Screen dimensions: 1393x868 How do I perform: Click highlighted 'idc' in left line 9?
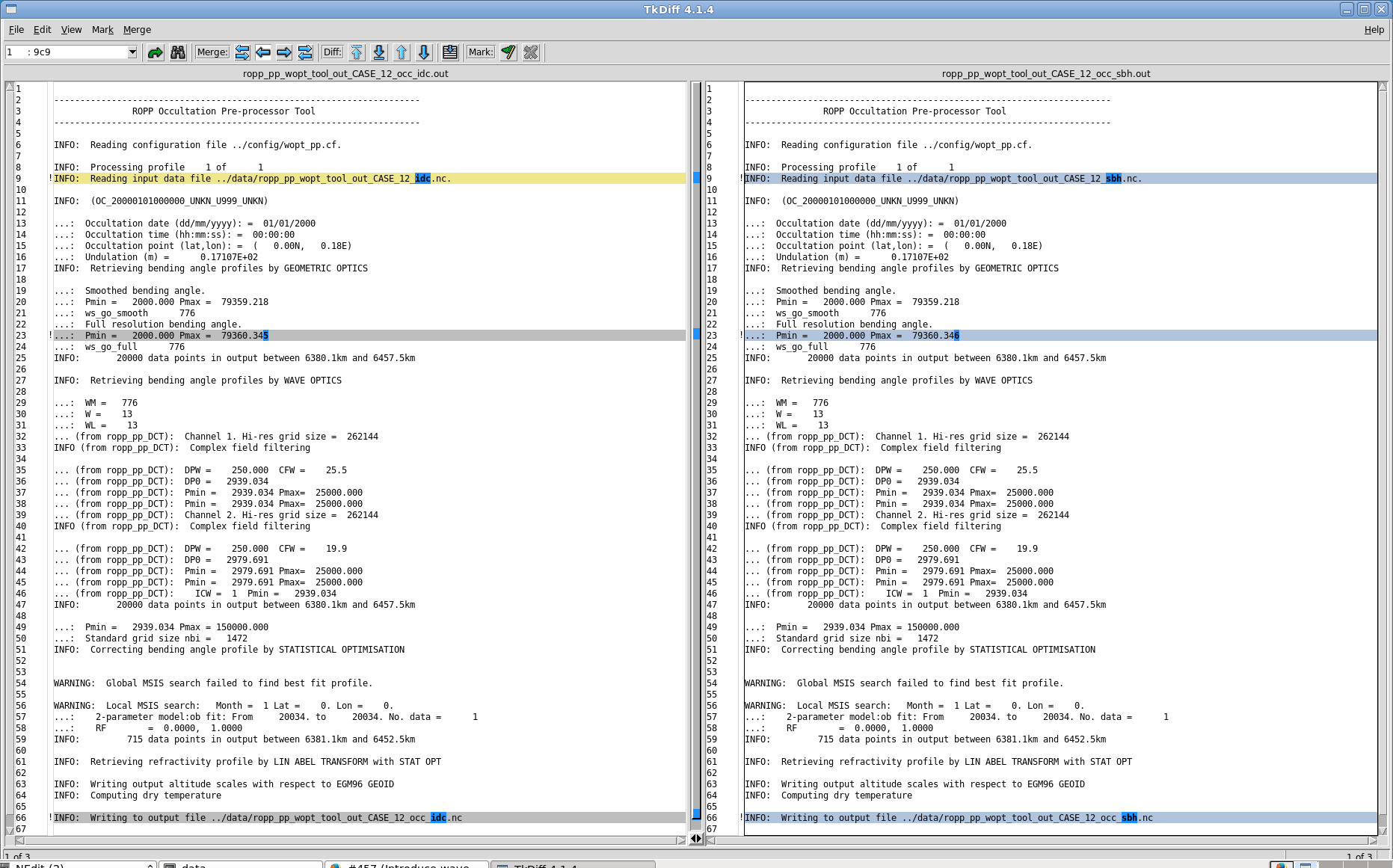point(422,179)
